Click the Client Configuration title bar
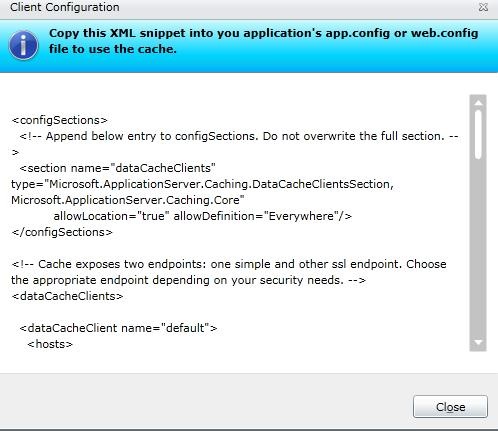The height and width of the screenshot is (431, 498). pyautogui.click(x=233, y=7)
